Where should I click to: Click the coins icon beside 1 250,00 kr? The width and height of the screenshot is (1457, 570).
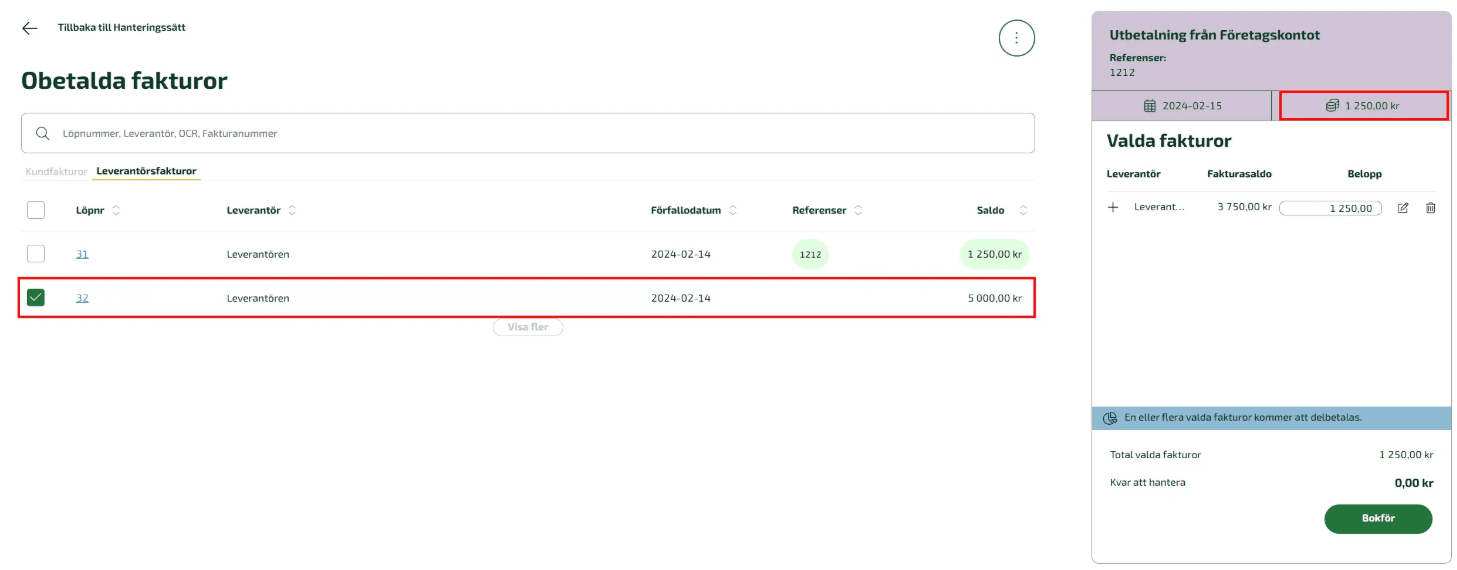click(1332, 105)
